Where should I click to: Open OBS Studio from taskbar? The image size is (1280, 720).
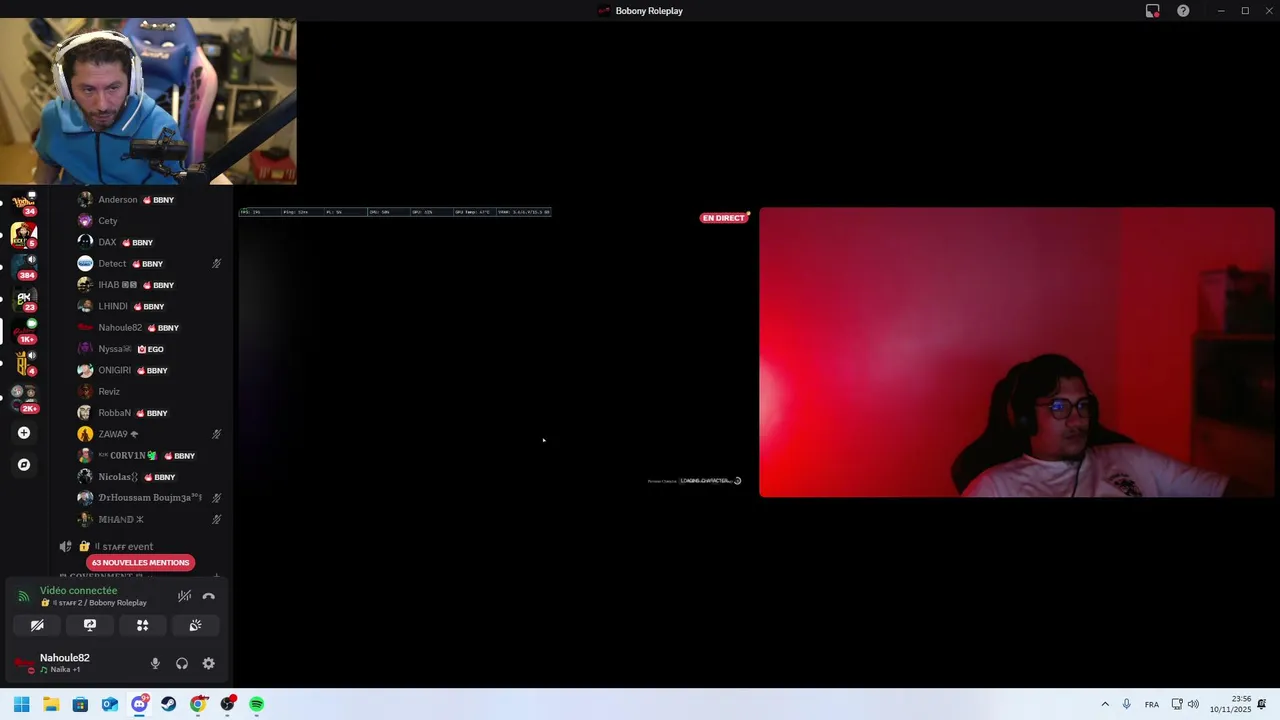pos(228,704)
